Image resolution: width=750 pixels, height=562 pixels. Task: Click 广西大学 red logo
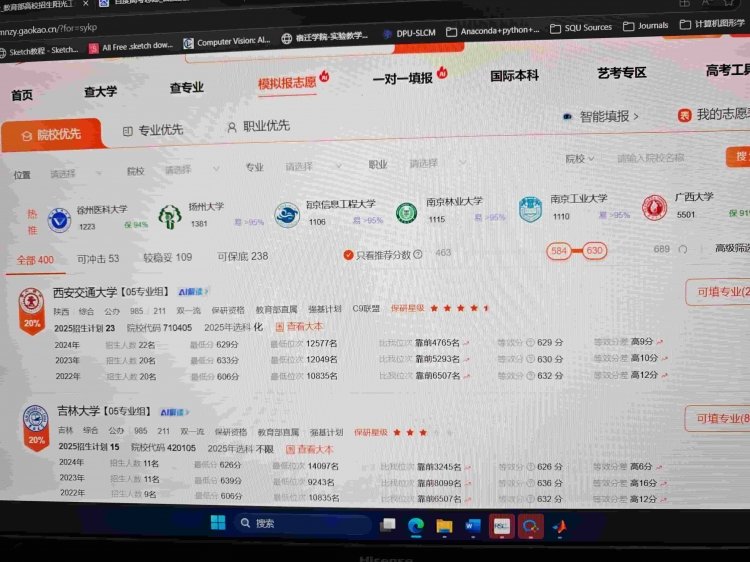coord(654,208)
